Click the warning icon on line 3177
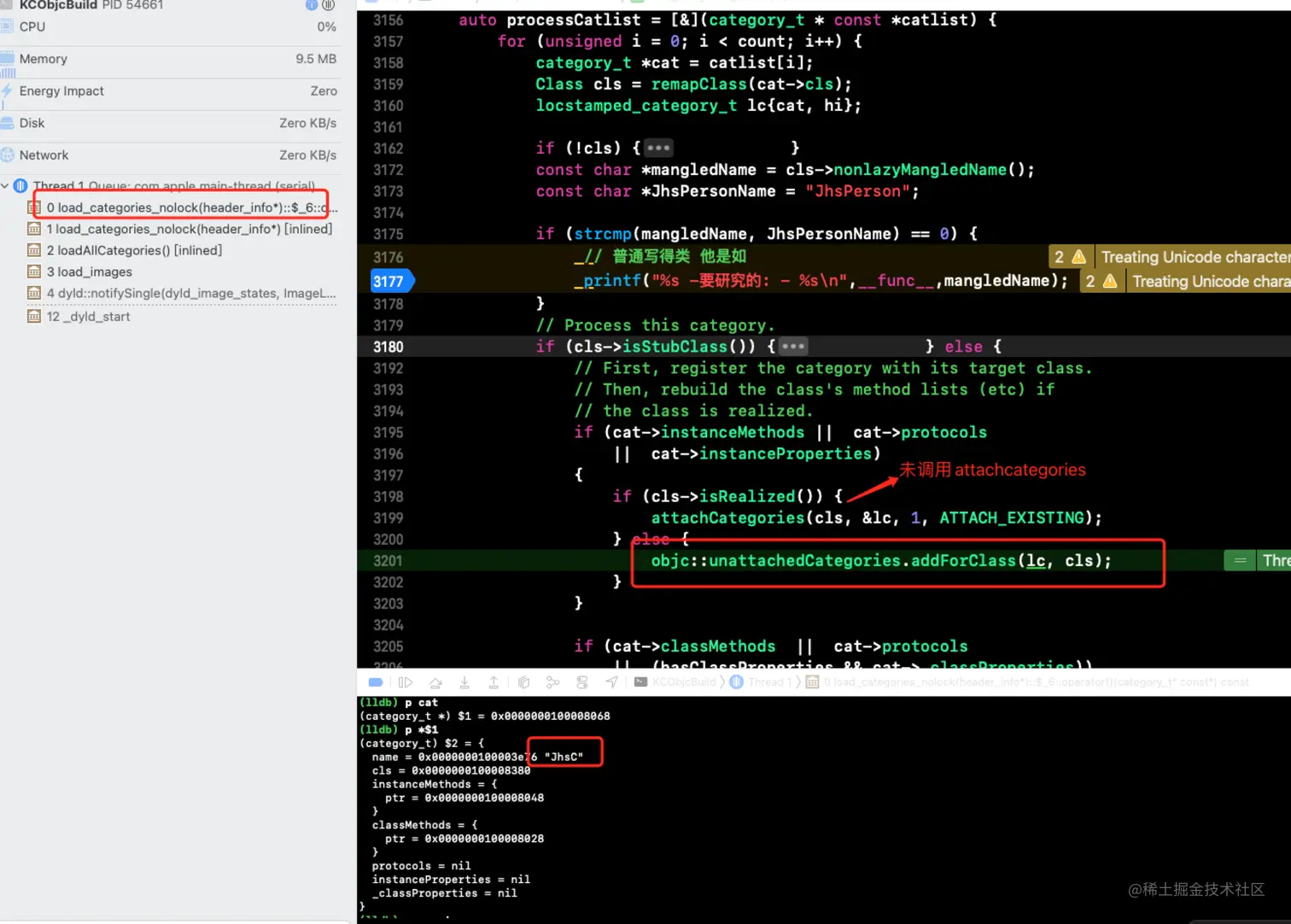 pyautogui.click(x=1110, y=281)
